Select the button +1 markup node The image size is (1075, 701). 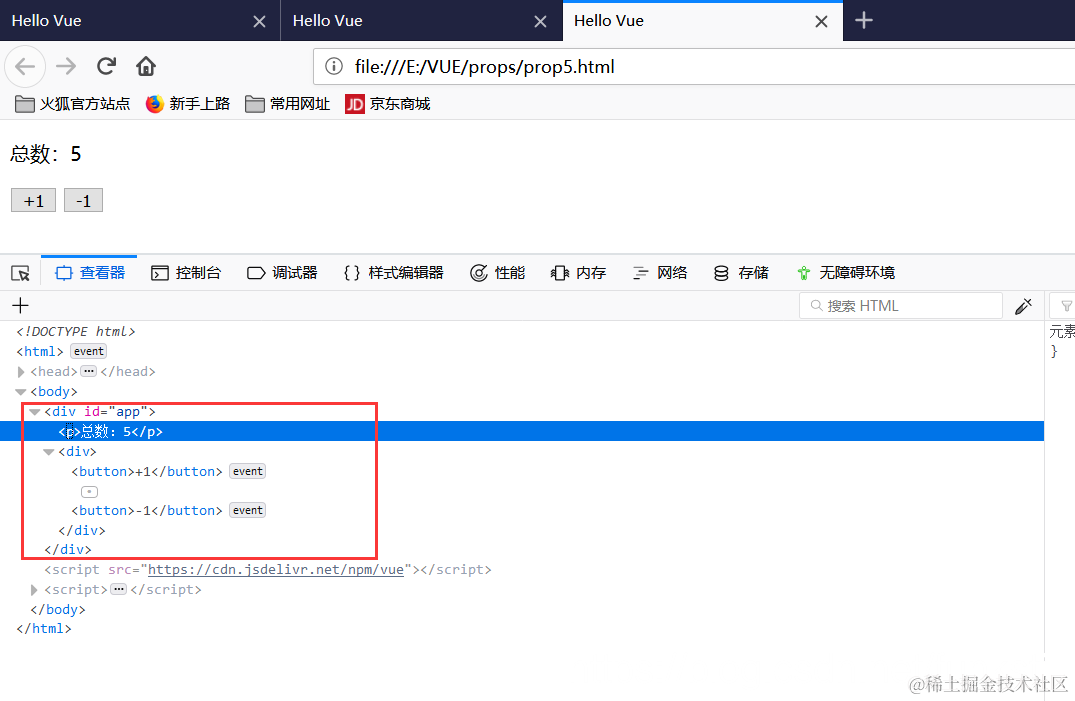[147, 471]
